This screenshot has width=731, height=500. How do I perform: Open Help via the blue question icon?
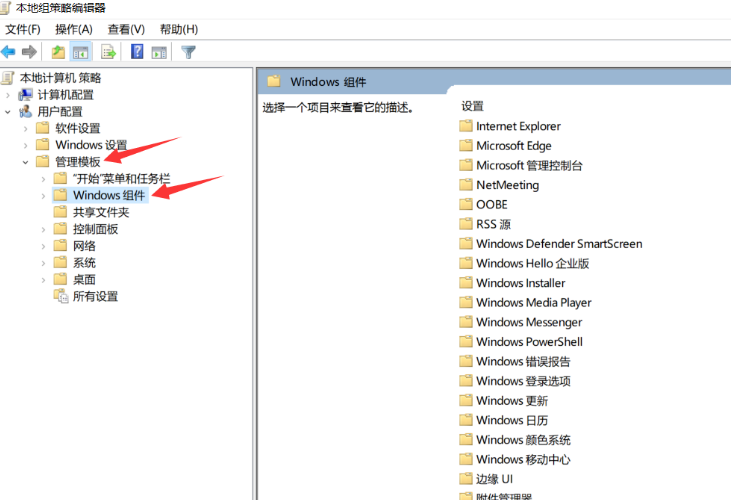(137, 51)
